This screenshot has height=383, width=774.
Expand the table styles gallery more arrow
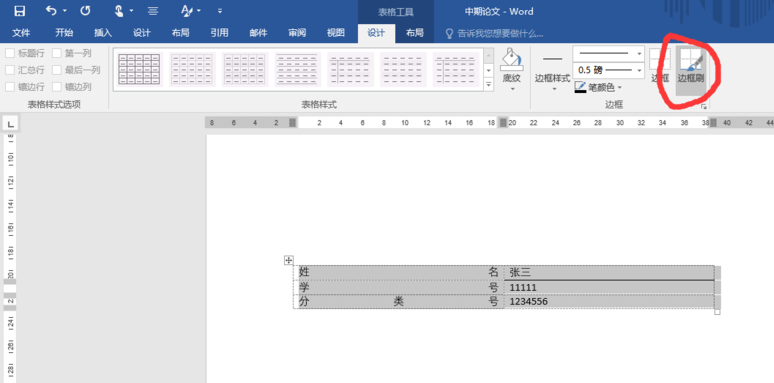click(489, 85)
